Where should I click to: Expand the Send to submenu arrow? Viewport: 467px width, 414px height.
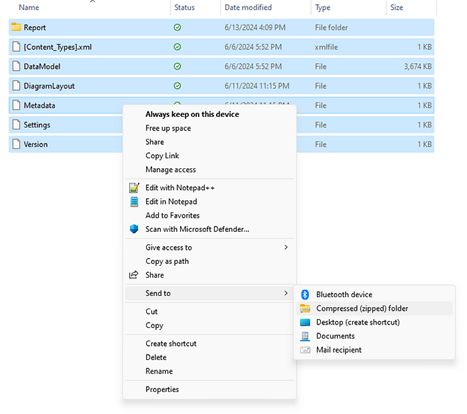pos(286,293)
